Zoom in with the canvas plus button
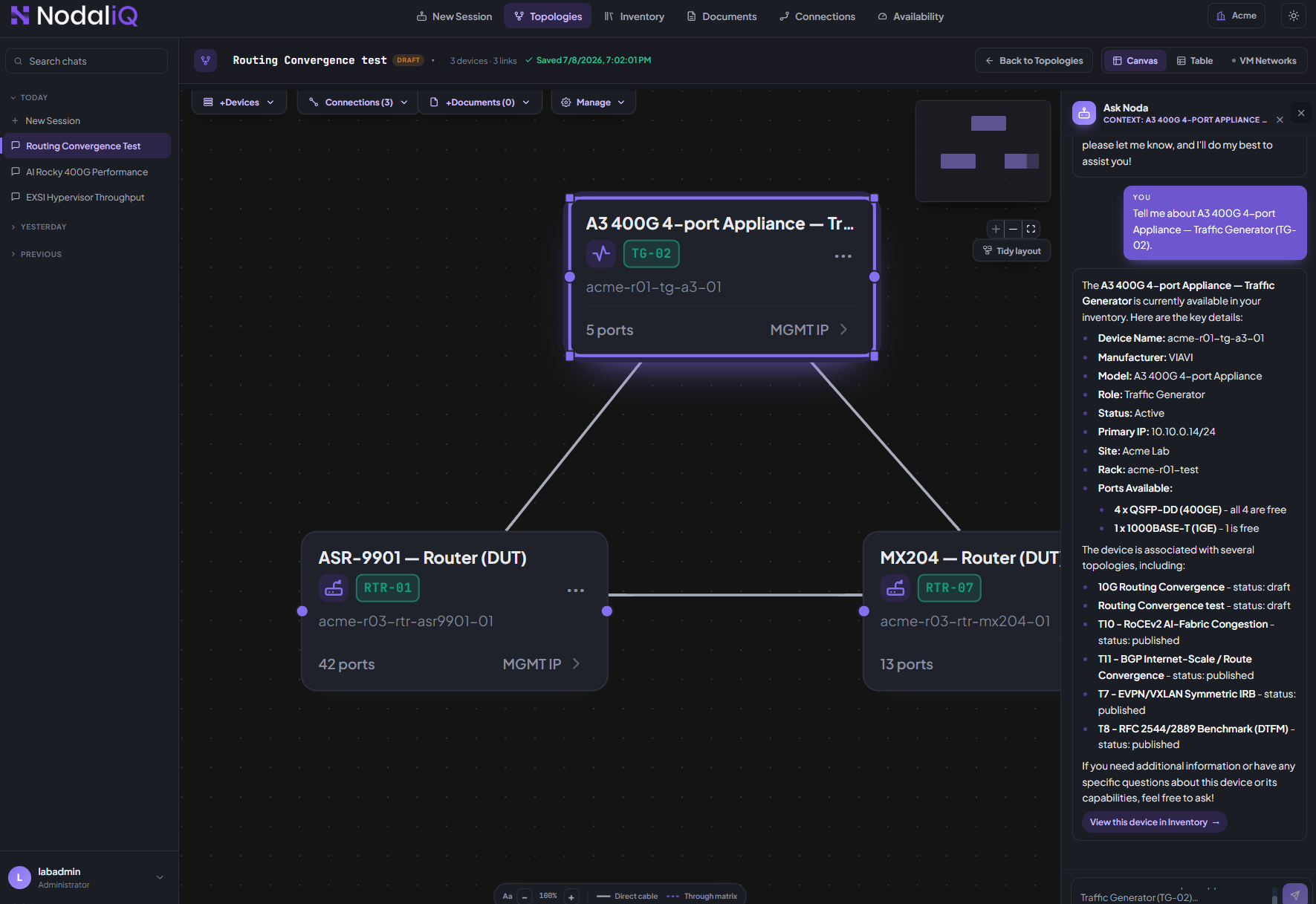 [x=996, y=229]
